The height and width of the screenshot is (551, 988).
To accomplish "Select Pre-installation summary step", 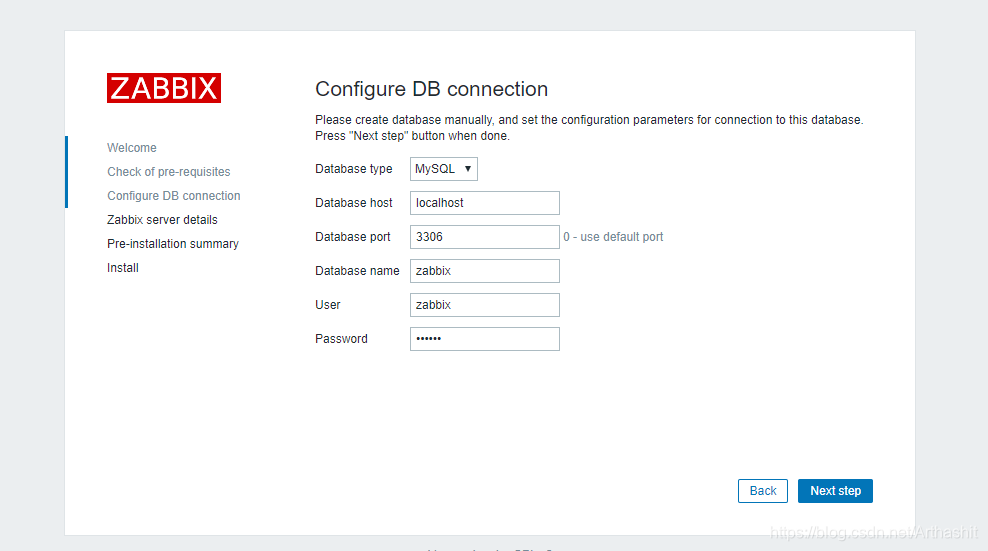I will coord(173,243).
